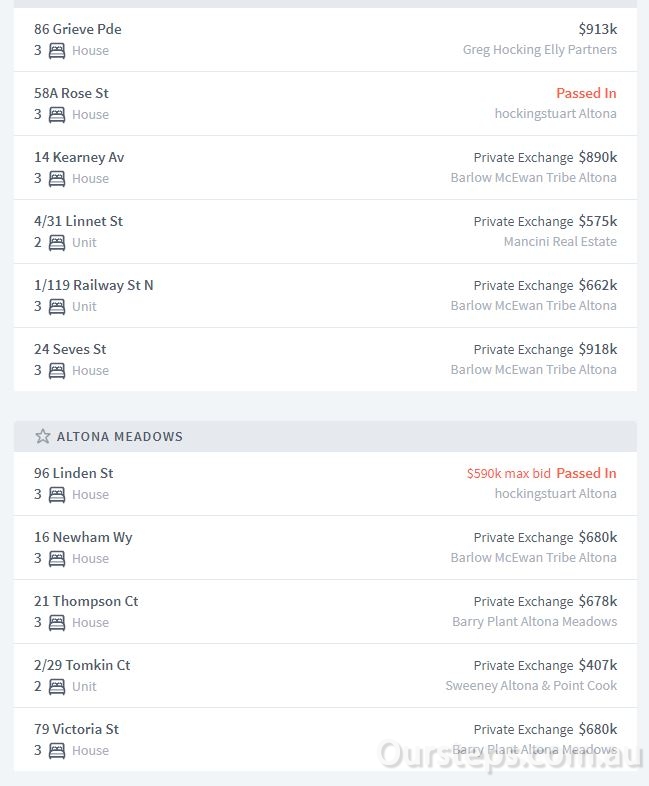Click red Passed In on 58A Rose St
This screenshot has height=786, width=649.
pyautogui.click(x=586, y=93)
